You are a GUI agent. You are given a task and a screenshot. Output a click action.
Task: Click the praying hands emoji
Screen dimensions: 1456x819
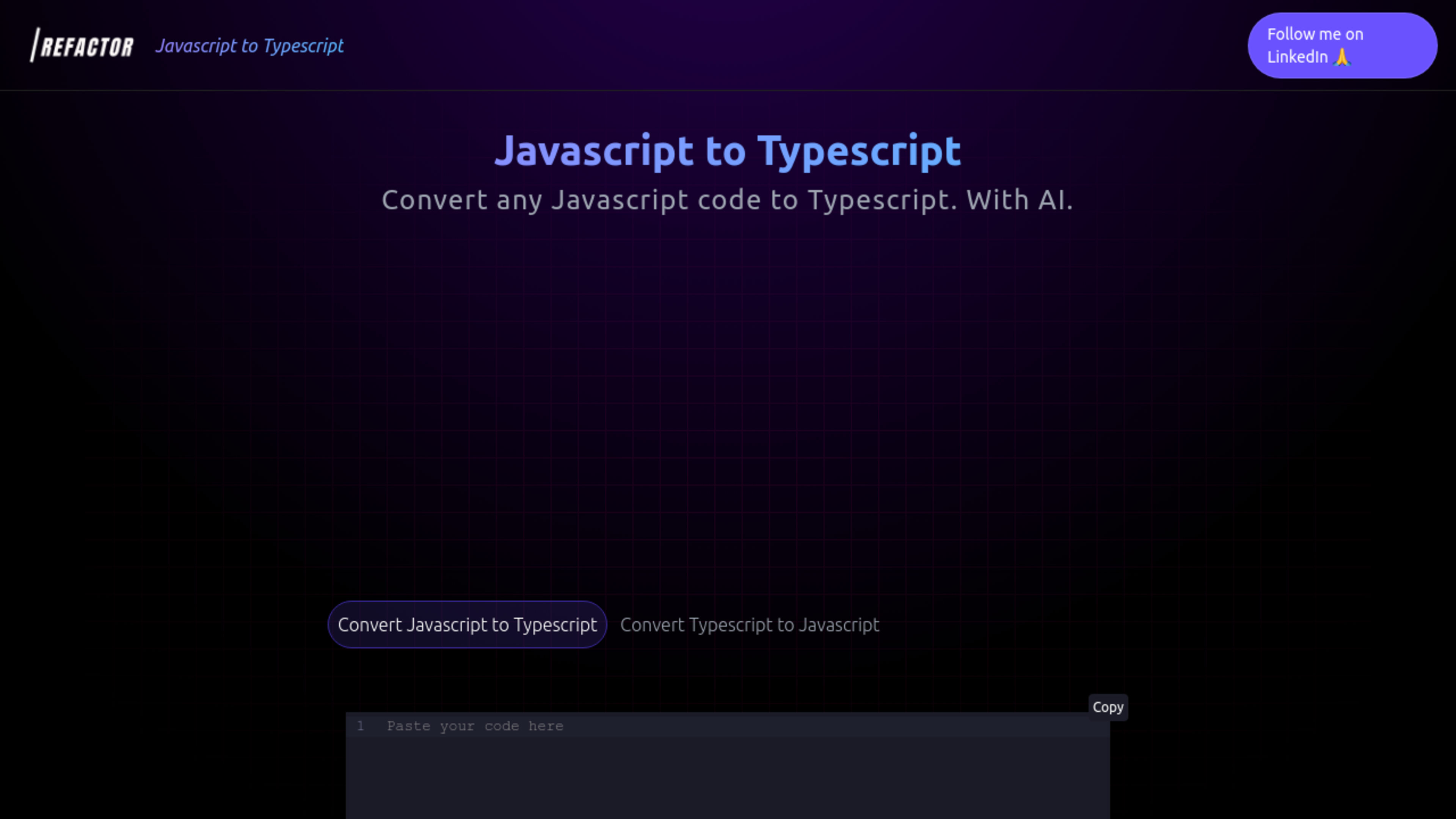click(1342, 57)
